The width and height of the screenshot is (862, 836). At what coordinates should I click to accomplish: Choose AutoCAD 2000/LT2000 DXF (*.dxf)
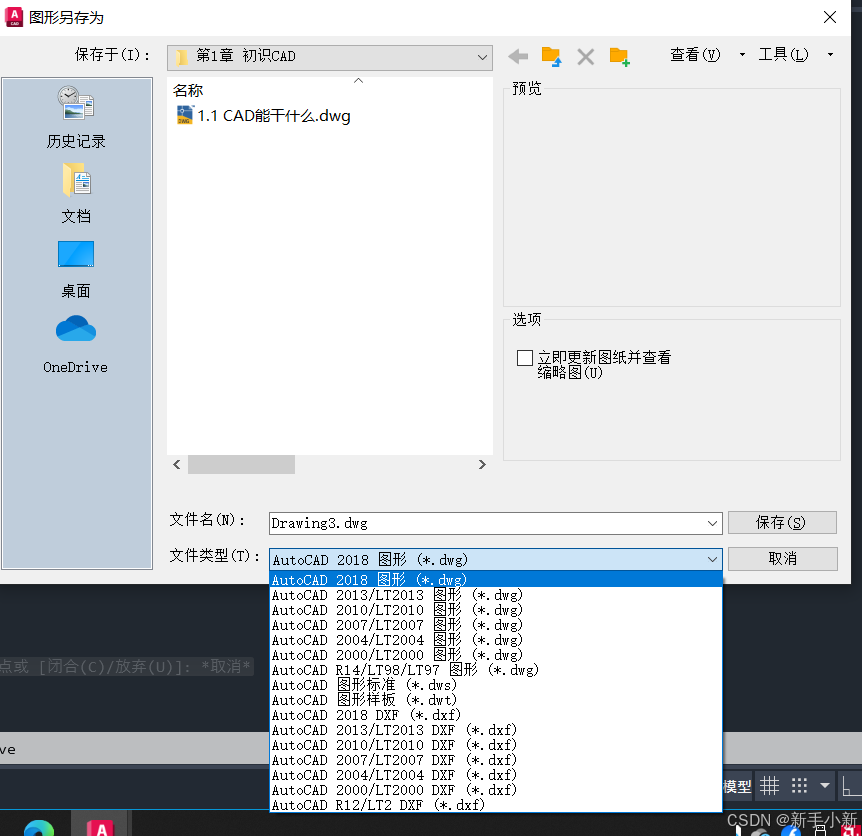click(495, 790)
